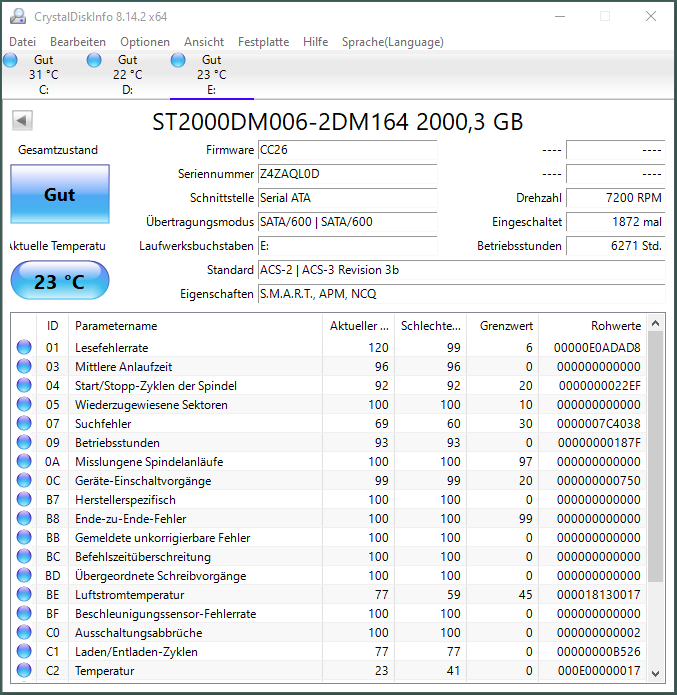Click status orb for Betriebsstunden attribute row
Screen dimensions: 677x695
click(24, 442)
